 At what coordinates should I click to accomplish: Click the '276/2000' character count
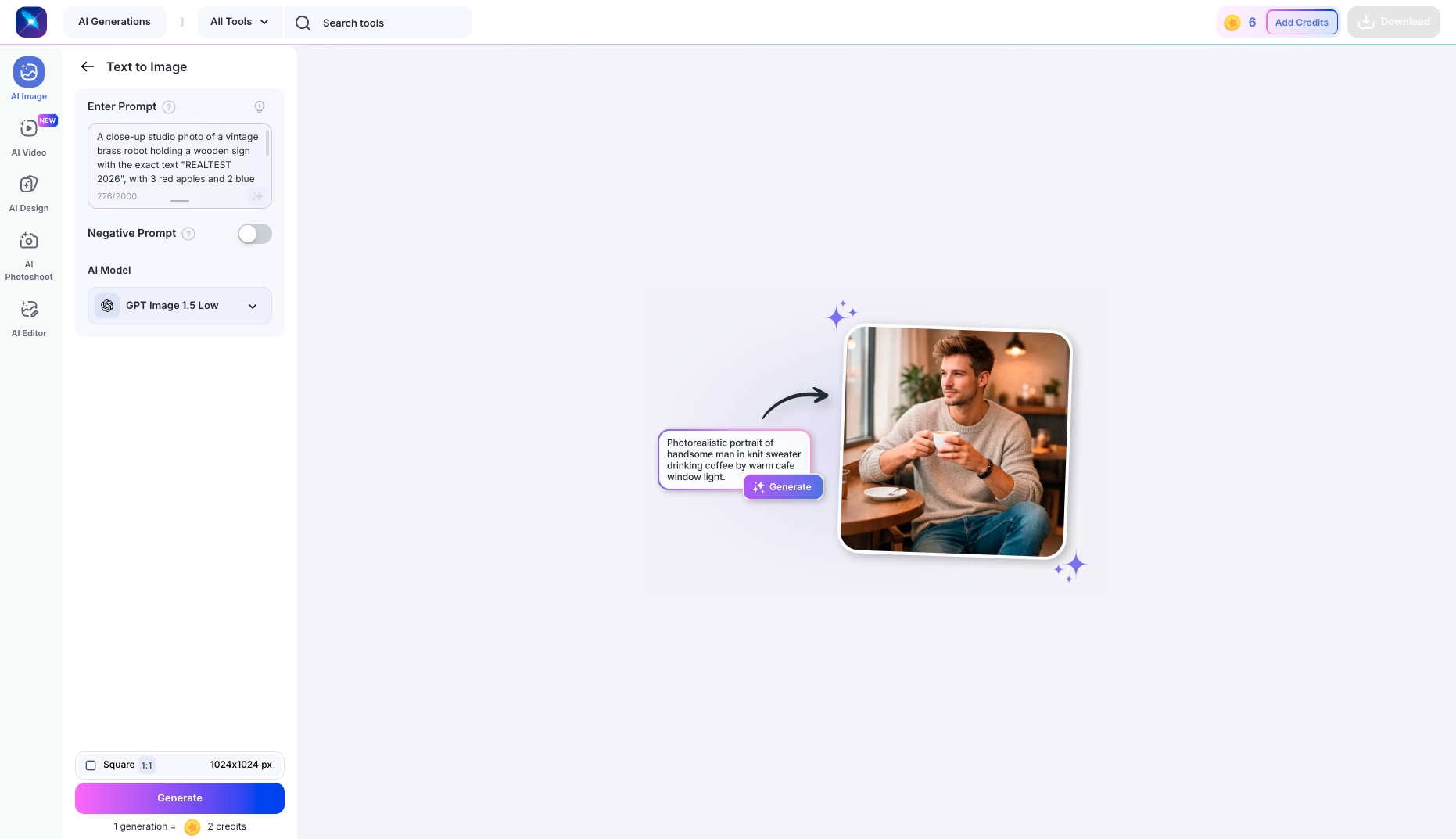117,196
